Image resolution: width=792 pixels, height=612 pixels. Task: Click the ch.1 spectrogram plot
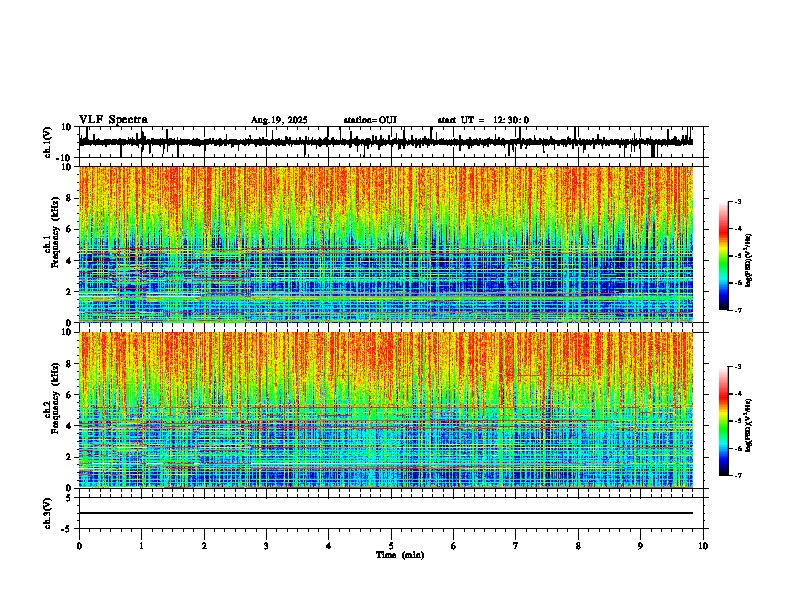coord(386,244)
